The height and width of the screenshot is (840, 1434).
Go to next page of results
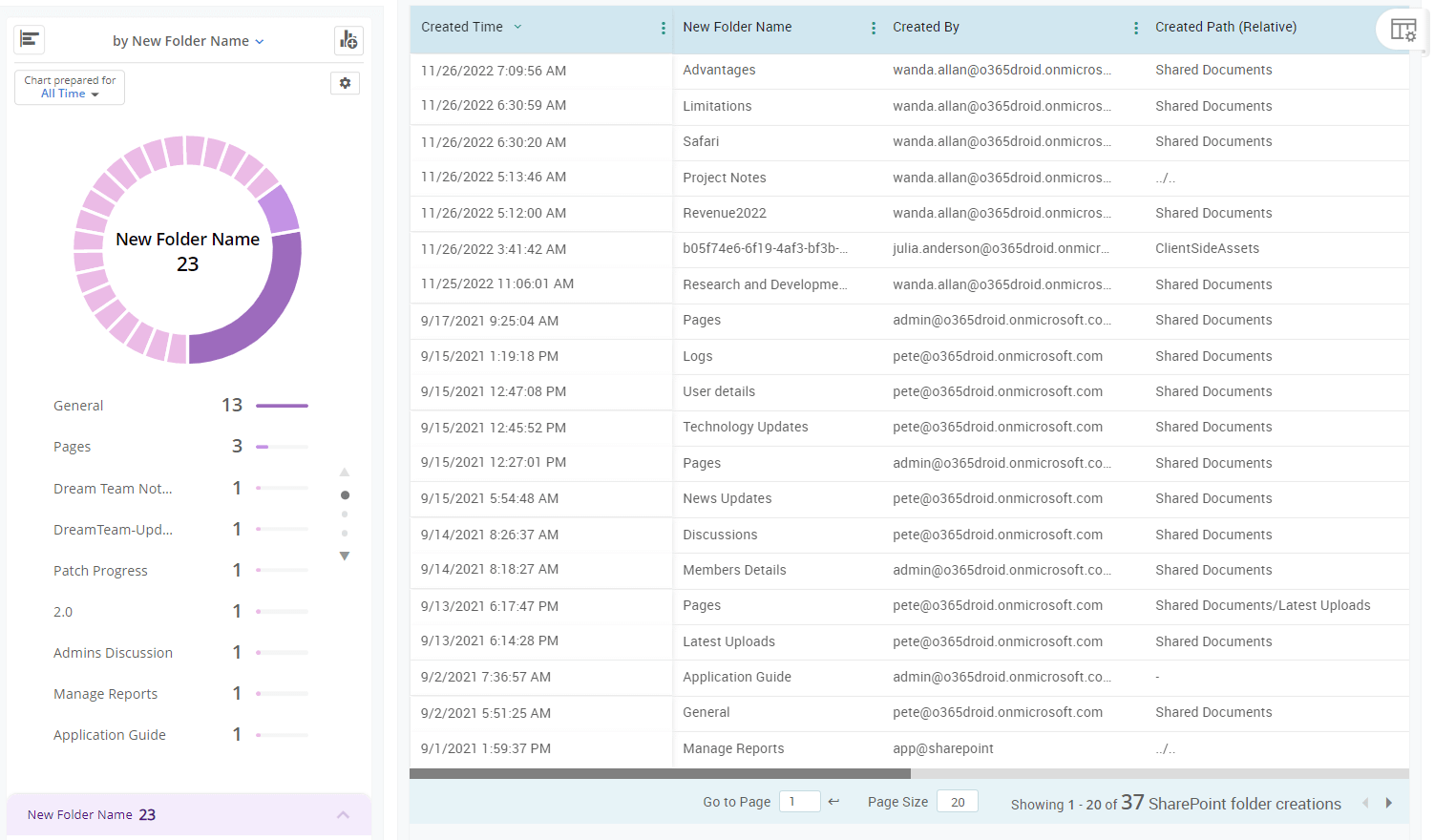pyautogui.click(x=1389, y=804)
